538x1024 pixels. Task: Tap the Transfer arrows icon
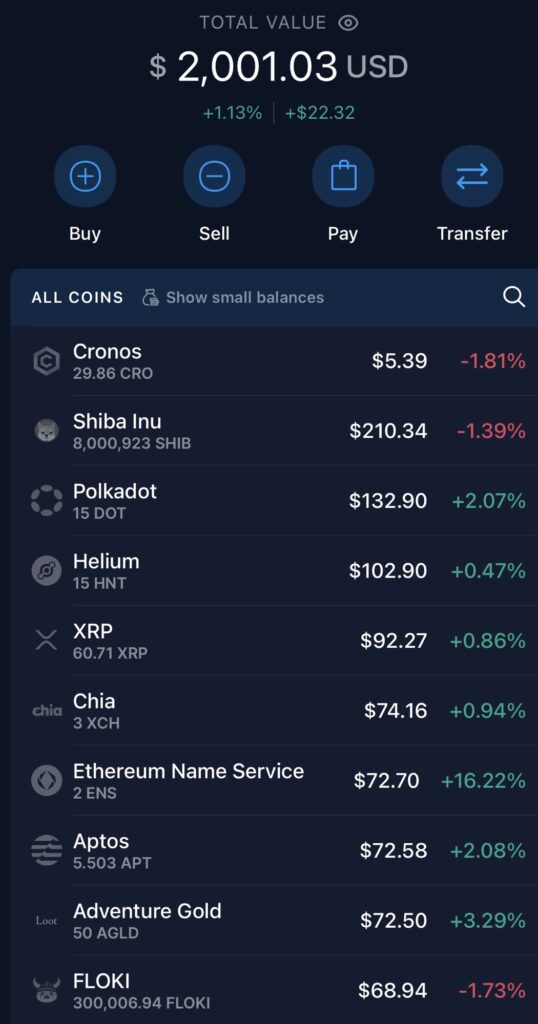[x=472, y=176]
